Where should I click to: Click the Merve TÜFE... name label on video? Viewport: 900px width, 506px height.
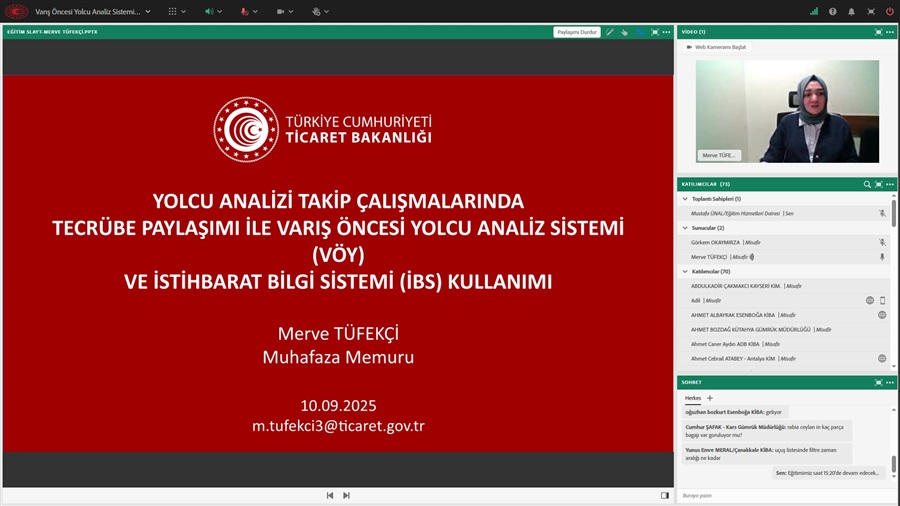coord(719,155)
